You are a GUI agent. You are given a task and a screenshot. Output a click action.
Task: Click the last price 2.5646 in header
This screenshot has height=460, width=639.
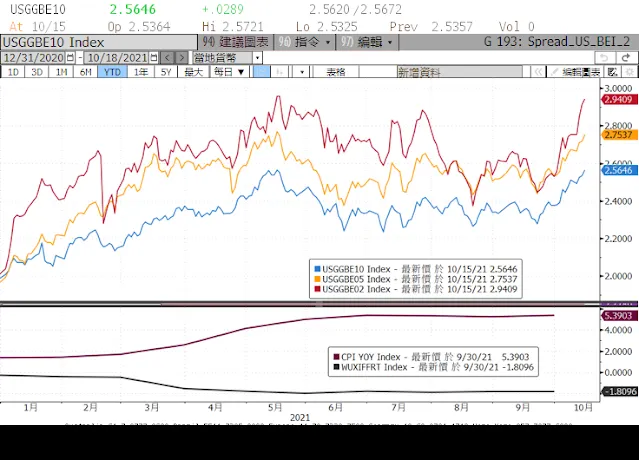[x=132, y=9]
